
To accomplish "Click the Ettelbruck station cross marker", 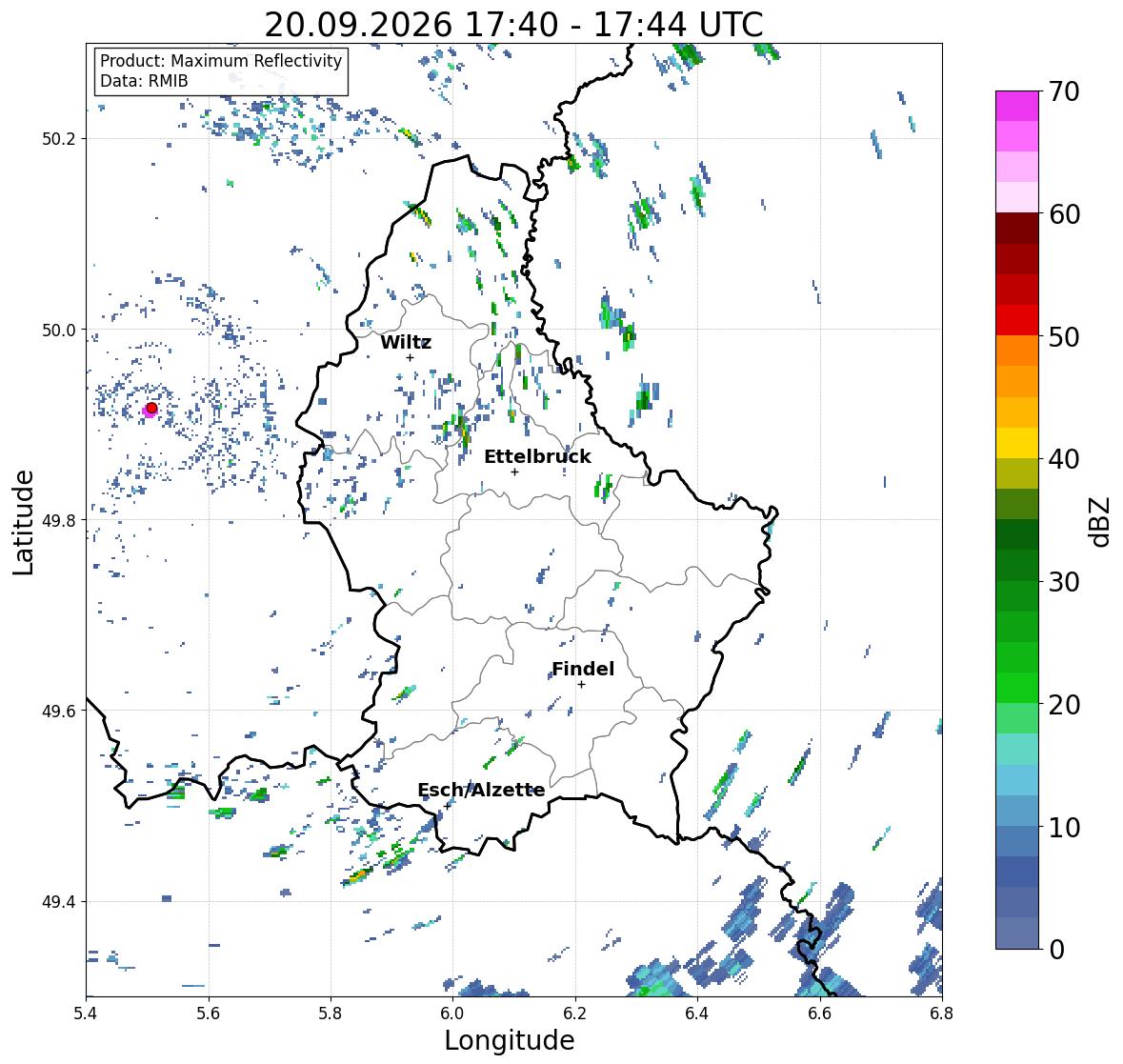I will click(x=514, y=472).
